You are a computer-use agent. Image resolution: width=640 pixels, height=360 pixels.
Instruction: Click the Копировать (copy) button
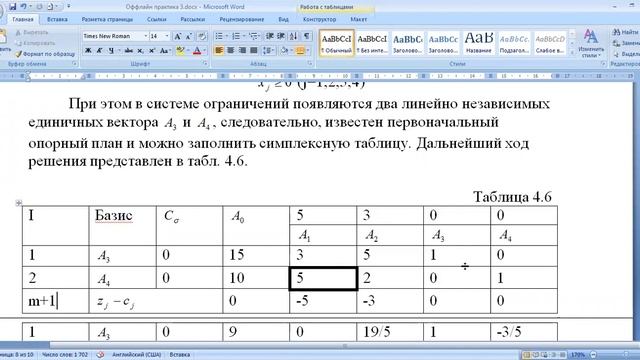point(35,43)
